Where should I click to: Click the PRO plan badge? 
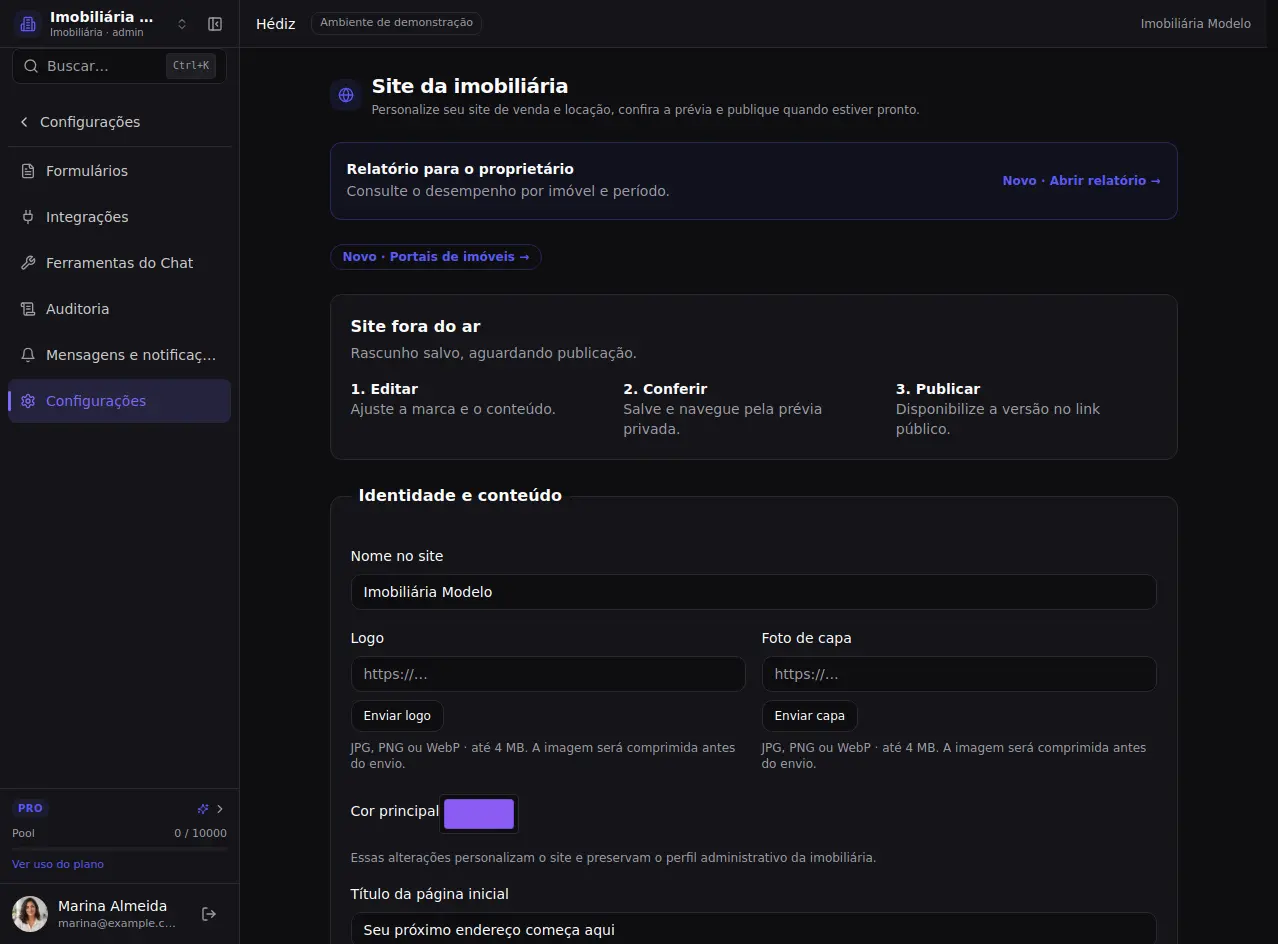[x=30, y=808]
